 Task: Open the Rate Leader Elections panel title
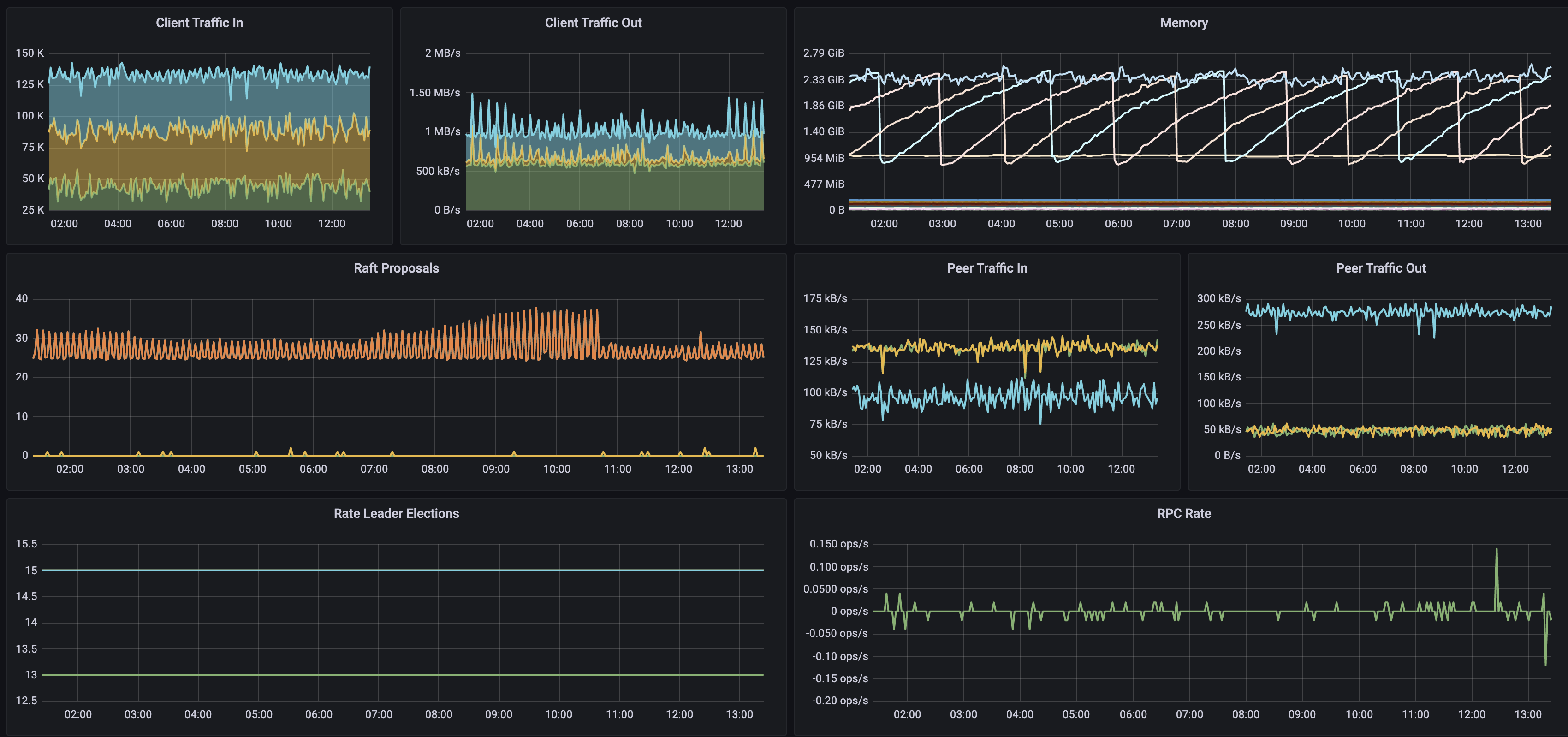click(396, 513)
